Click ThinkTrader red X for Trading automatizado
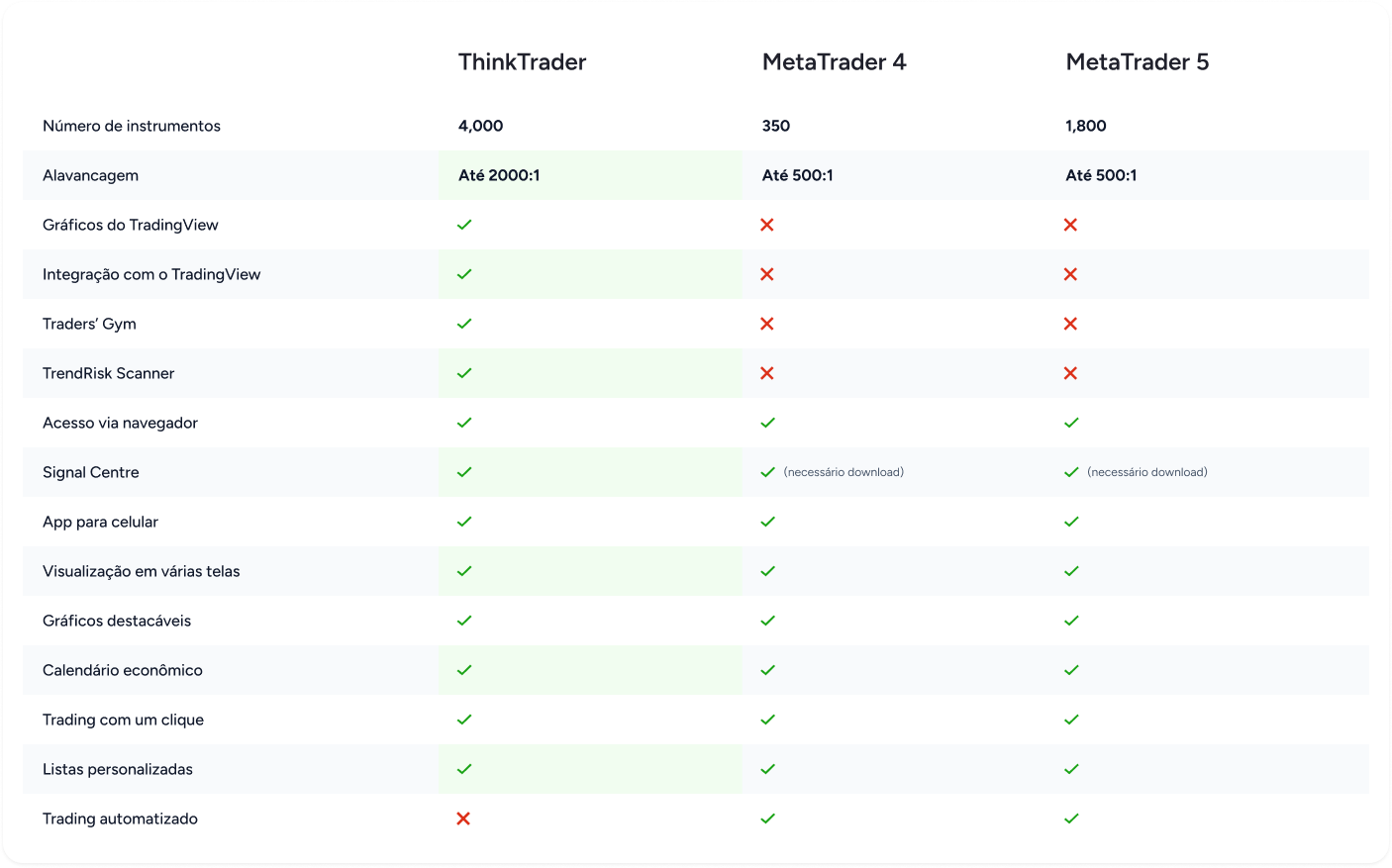 [x=463, y=819]
